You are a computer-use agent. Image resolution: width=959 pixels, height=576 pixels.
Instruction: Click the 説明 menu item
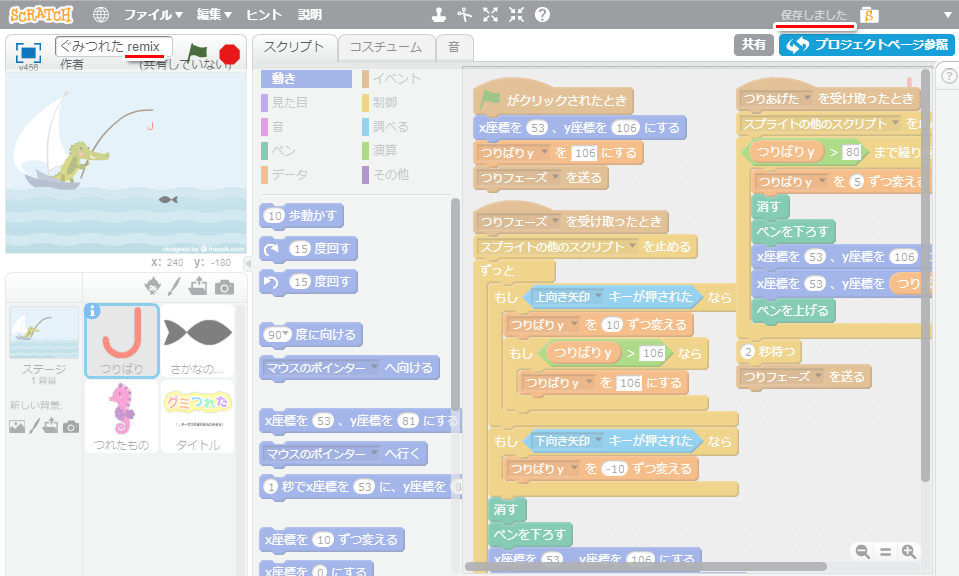309,15
